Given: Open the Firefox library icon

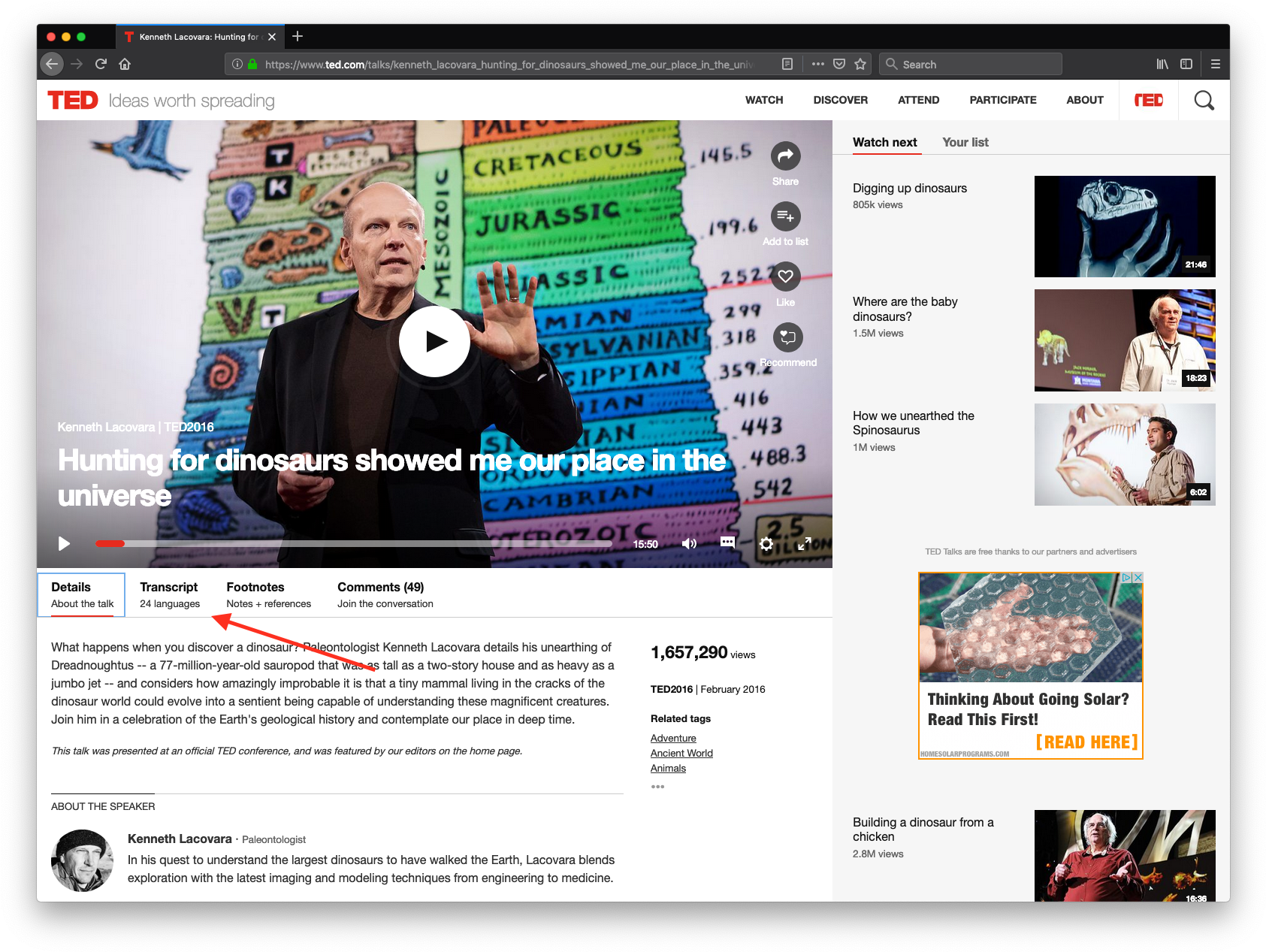Looking at the screenshot, I should (1162, 64).
